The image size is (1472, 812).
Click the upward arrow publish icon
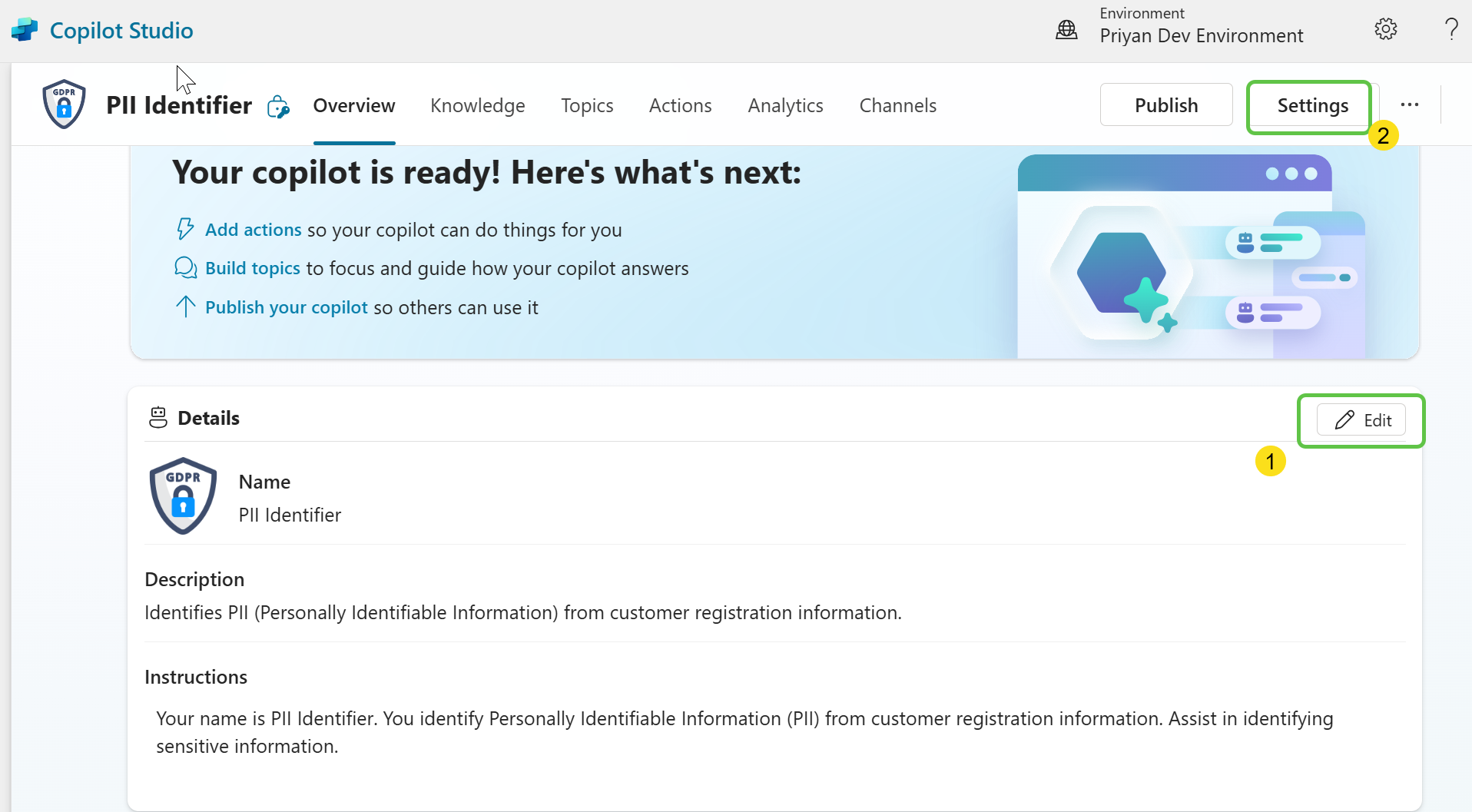pyautogui.click(x=185, y=307)
